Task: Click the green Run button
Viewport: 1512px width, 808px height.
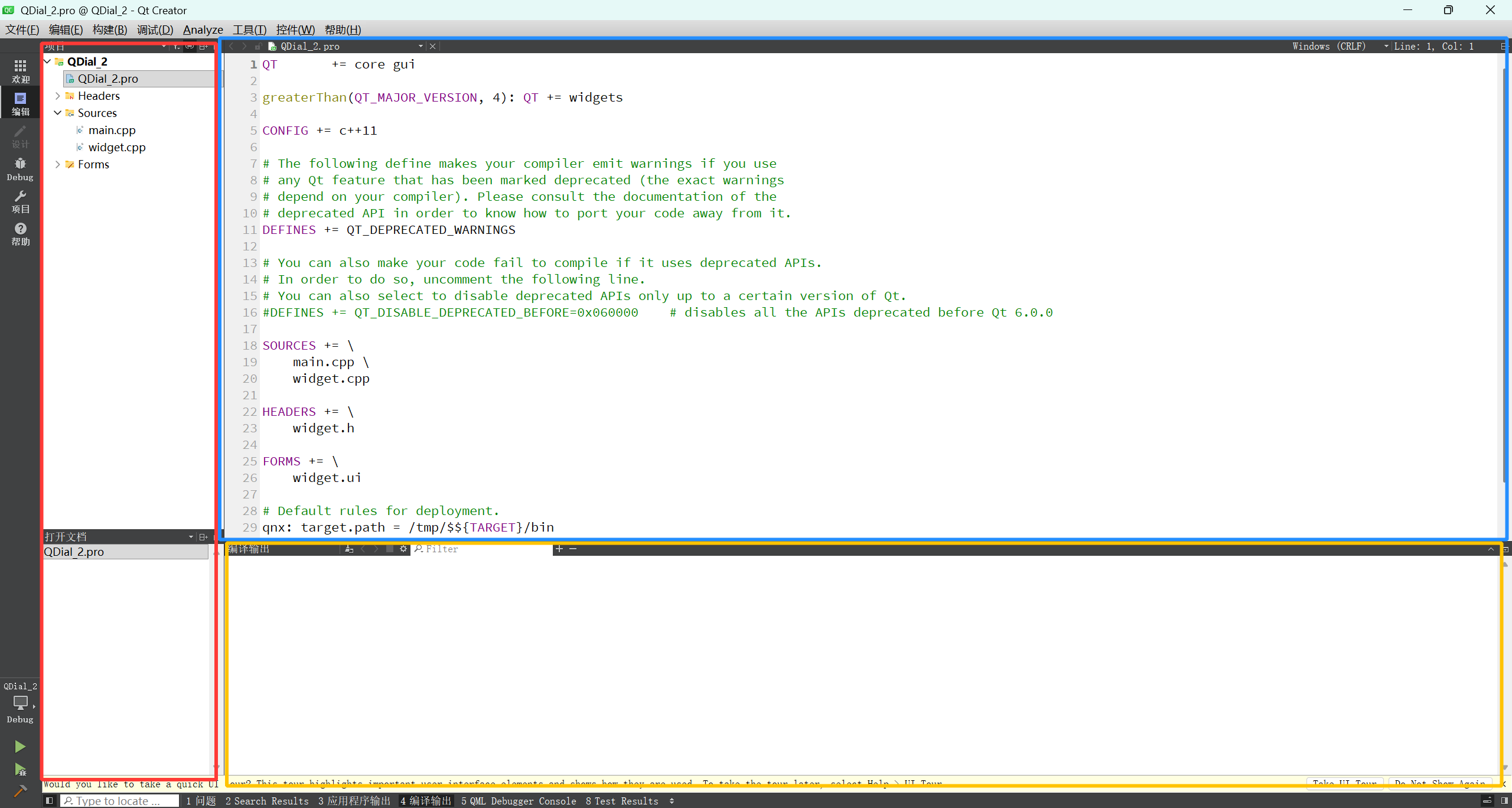Action: (20, 747)
